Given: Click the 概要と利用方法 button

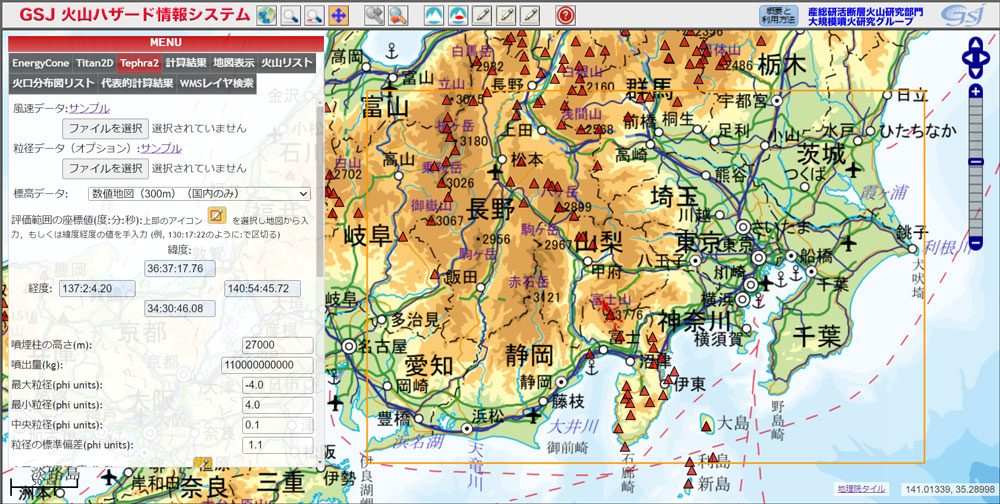Looking at the screenshot, I should [780, 15].
